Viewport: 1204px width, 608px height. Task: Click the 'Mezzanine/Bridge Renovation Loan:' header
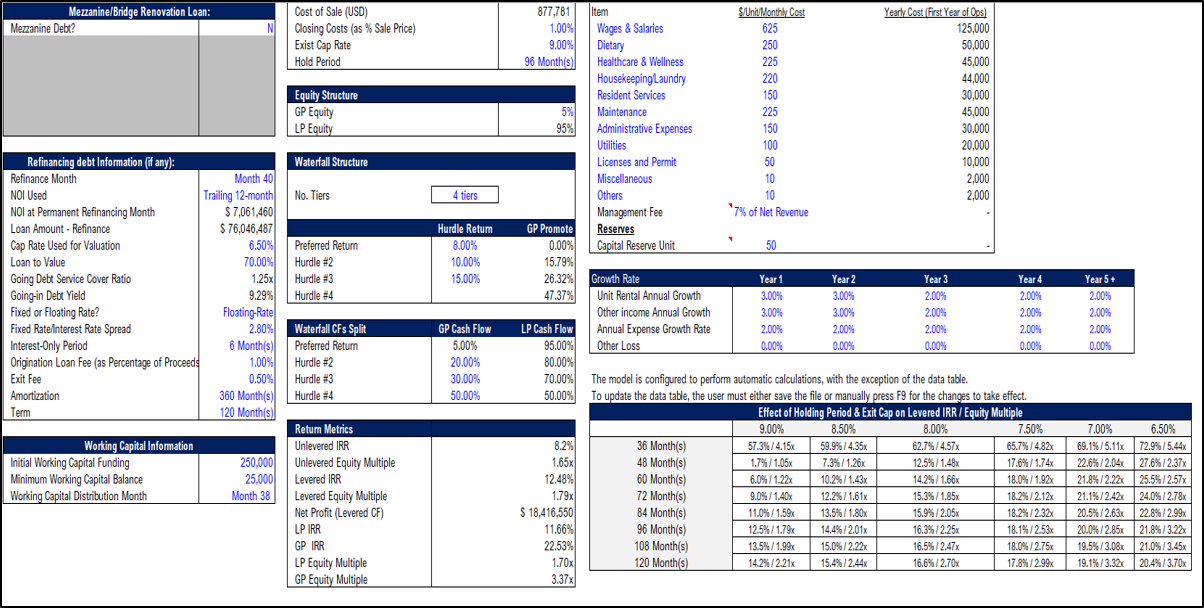coord(139,12)
